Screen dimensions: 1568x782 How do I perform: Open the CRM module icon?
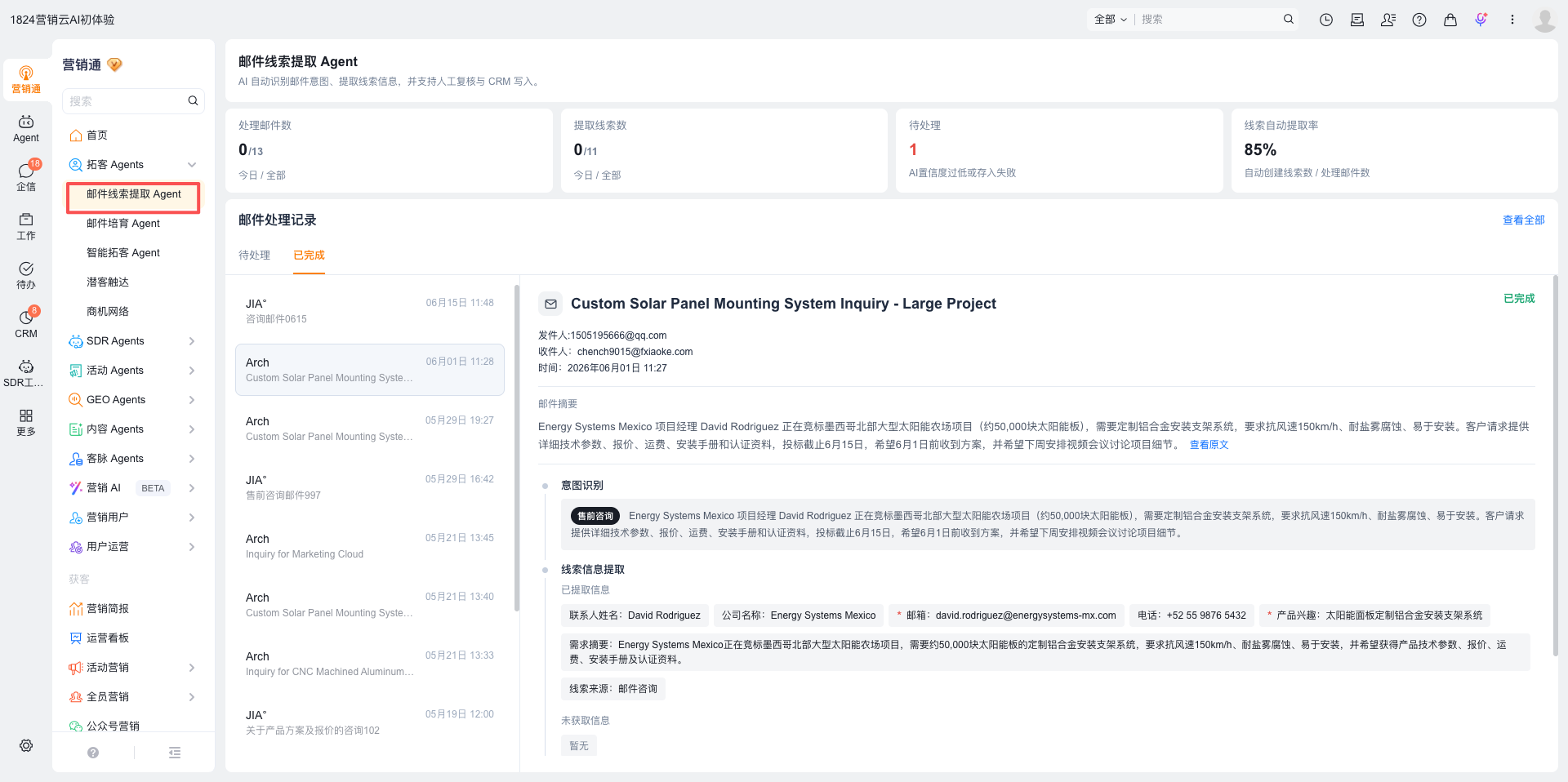point(26,324)
